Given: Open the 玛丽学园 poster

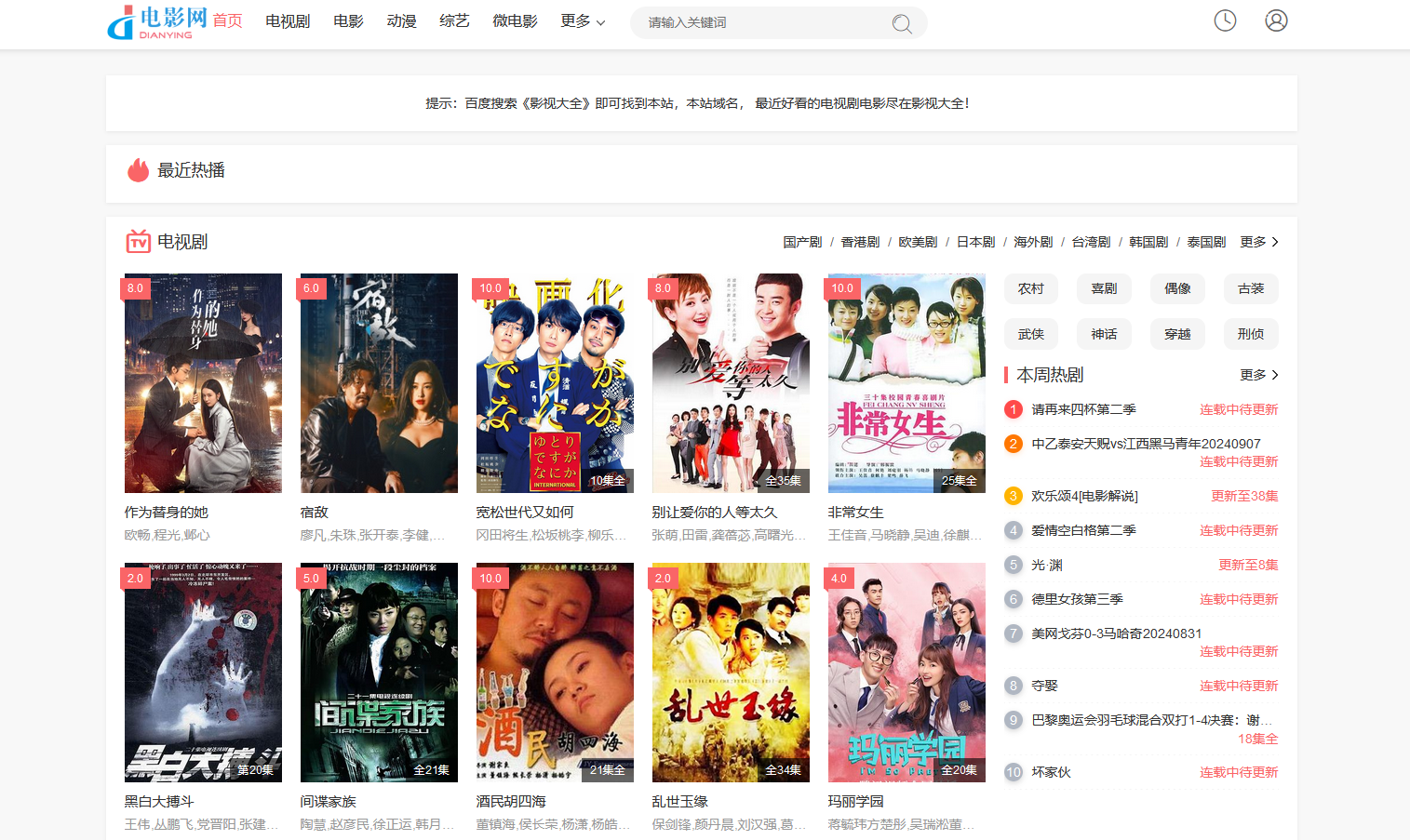Looking at the screenshot, I should coord(906,673).
